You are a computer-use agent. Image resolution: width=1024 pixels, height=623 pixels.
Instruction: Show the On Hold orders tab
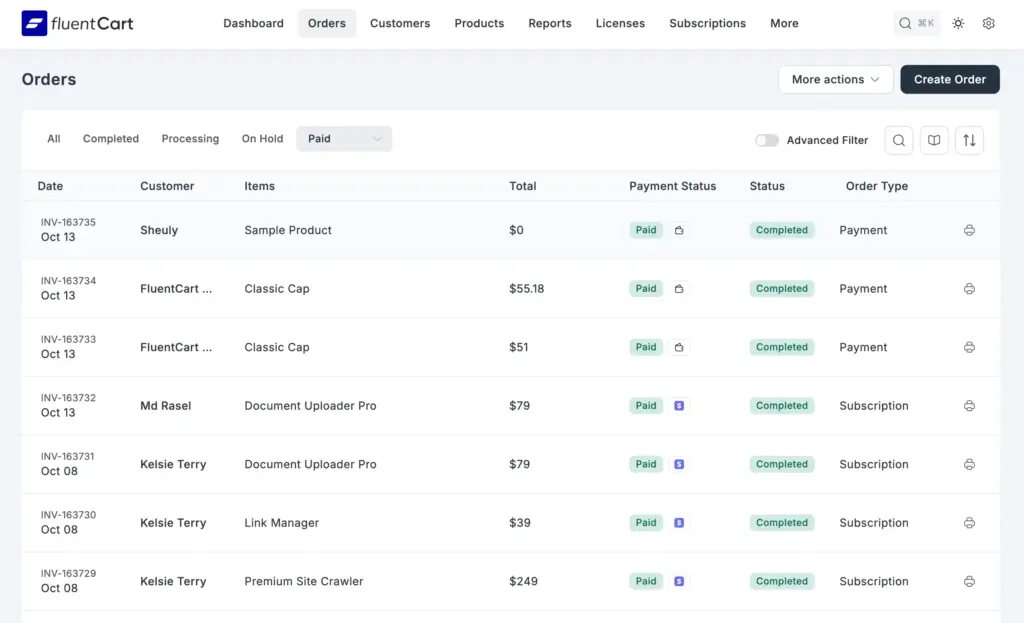coord(262,139)
